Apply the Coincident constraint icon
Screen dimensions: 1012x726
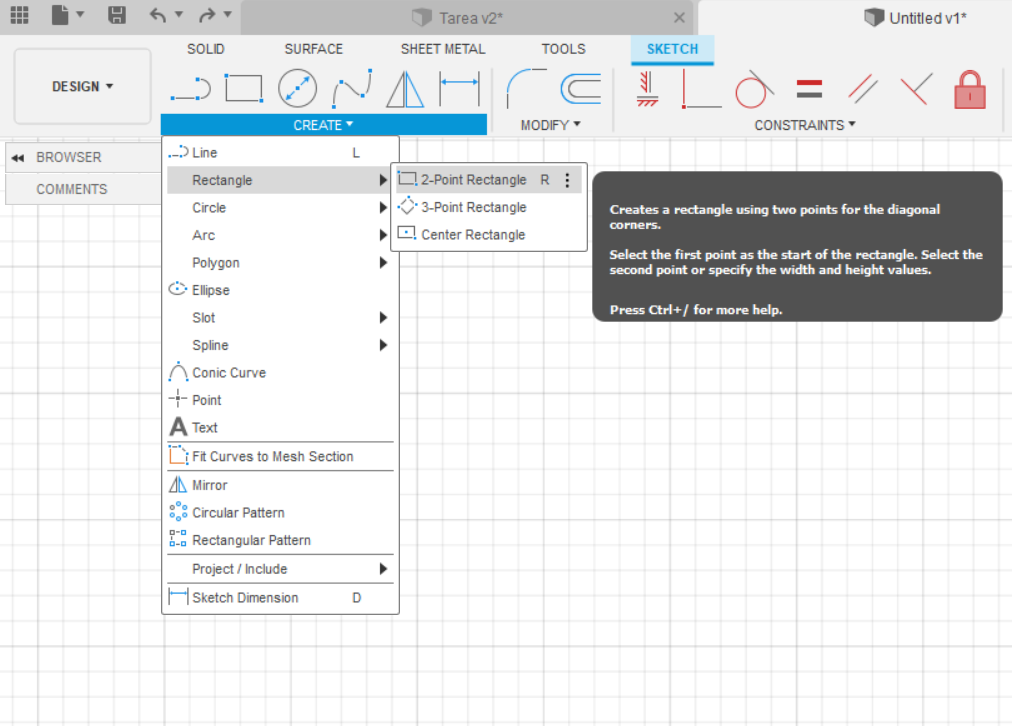click(702, 88)
